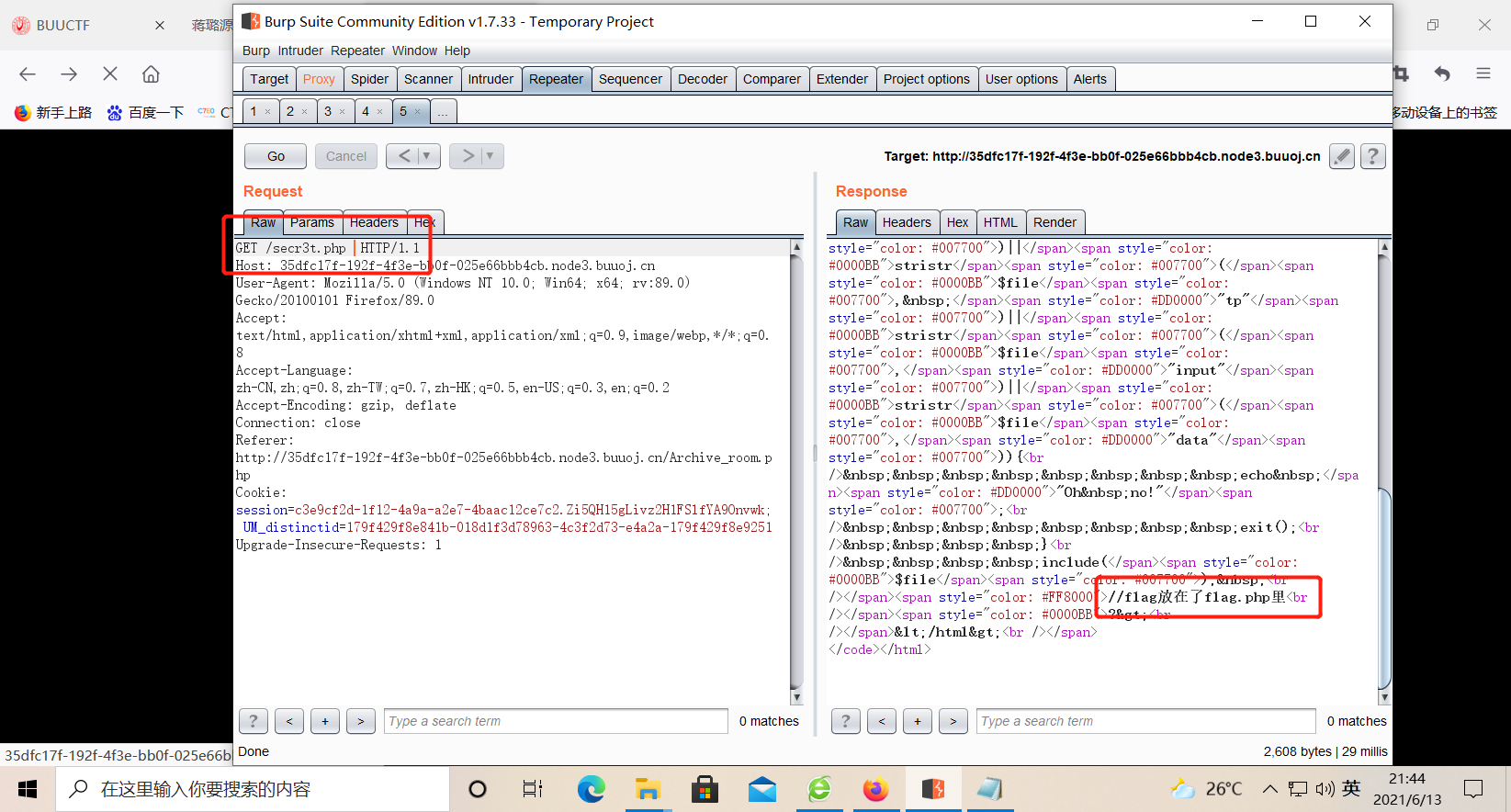The image size is (1511, 812).
Task: Show response Hex view
Action: (957, 222)
